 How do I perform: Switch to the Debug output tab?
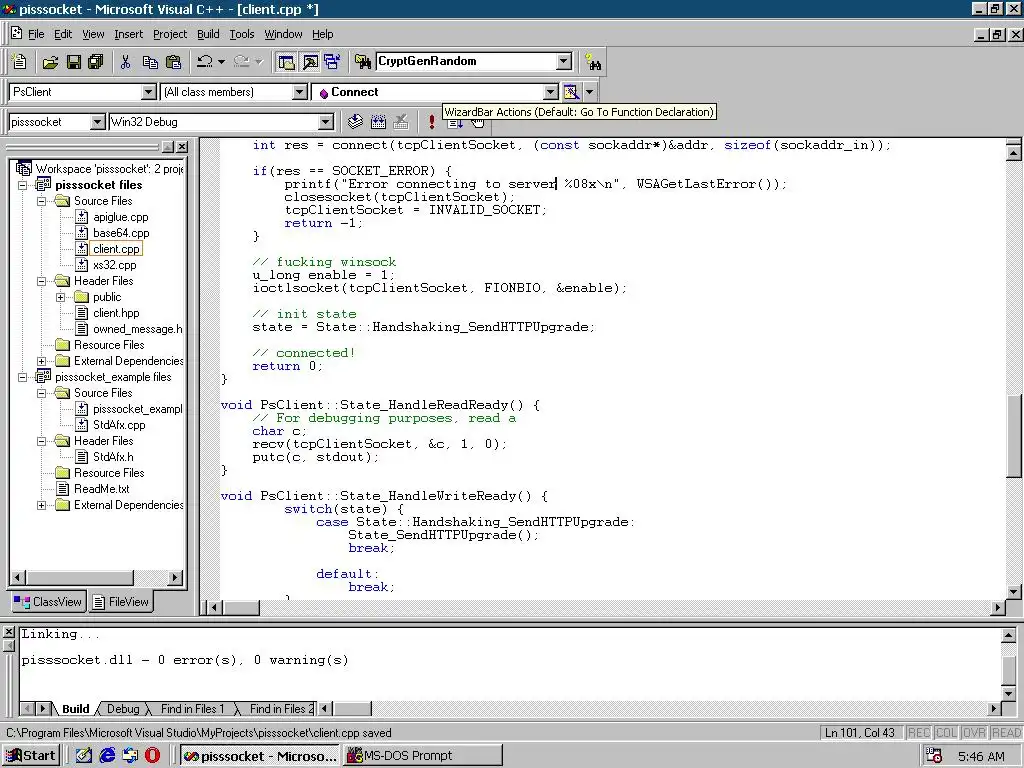(123, 709)
